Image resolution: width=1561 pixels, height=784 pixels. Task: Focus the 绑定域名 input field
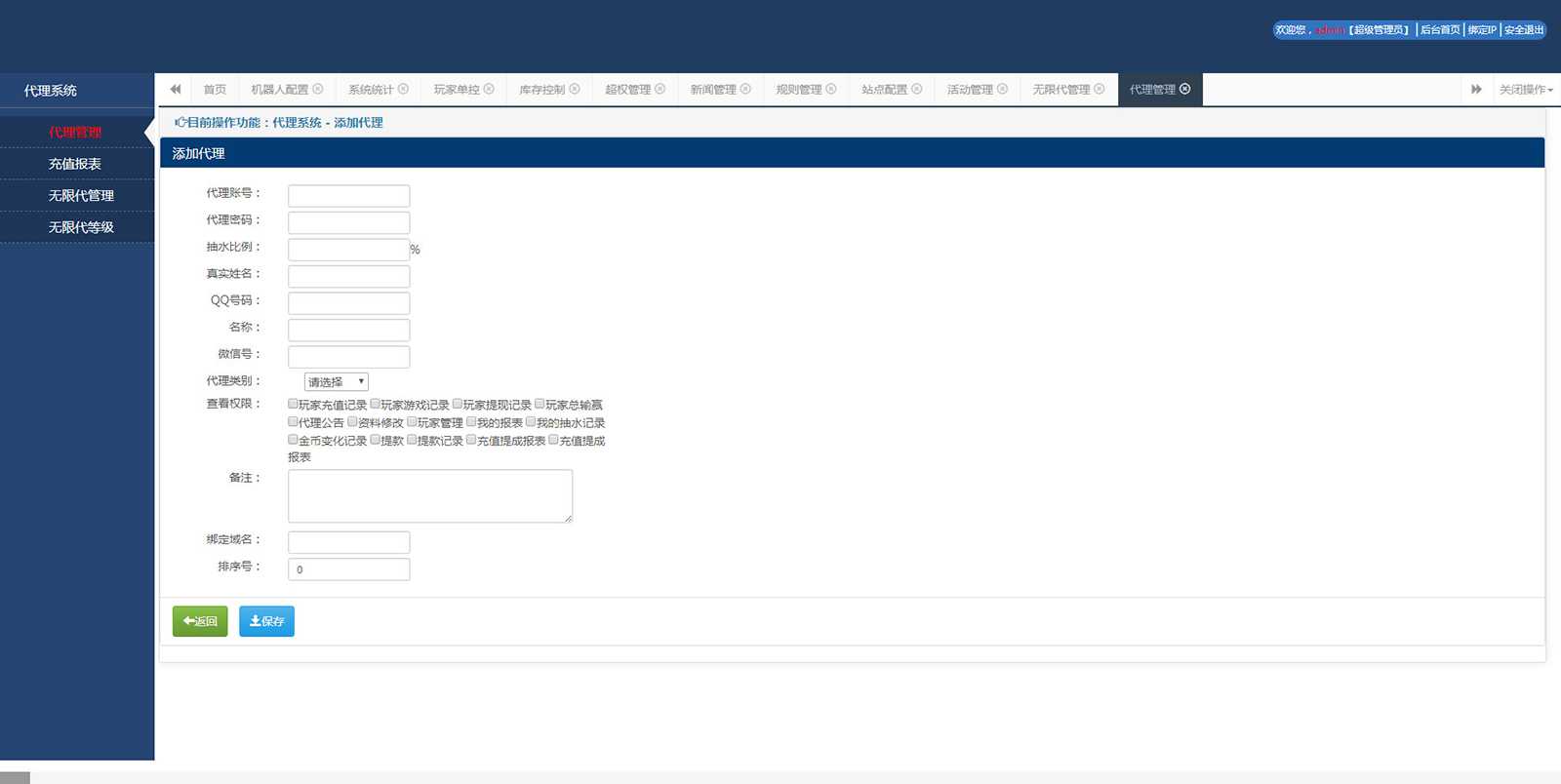click(348, 542)
